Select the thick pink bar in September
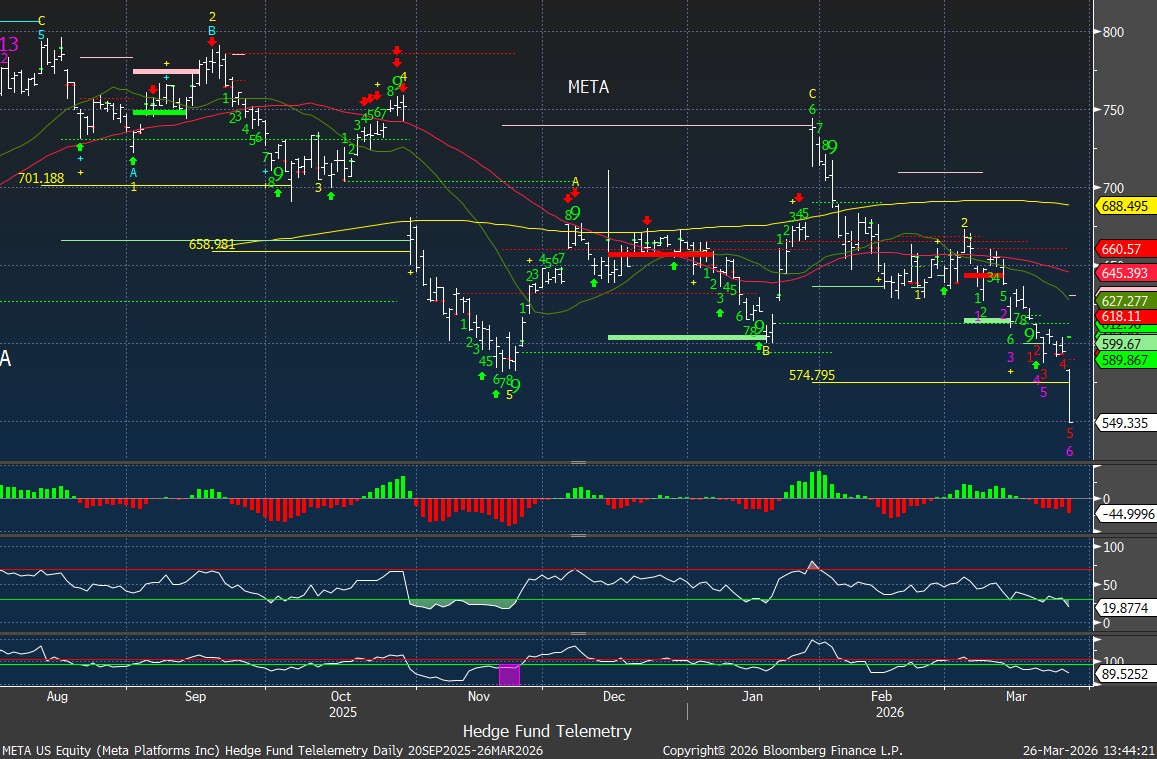1157x759 pixels. point(165,71)
